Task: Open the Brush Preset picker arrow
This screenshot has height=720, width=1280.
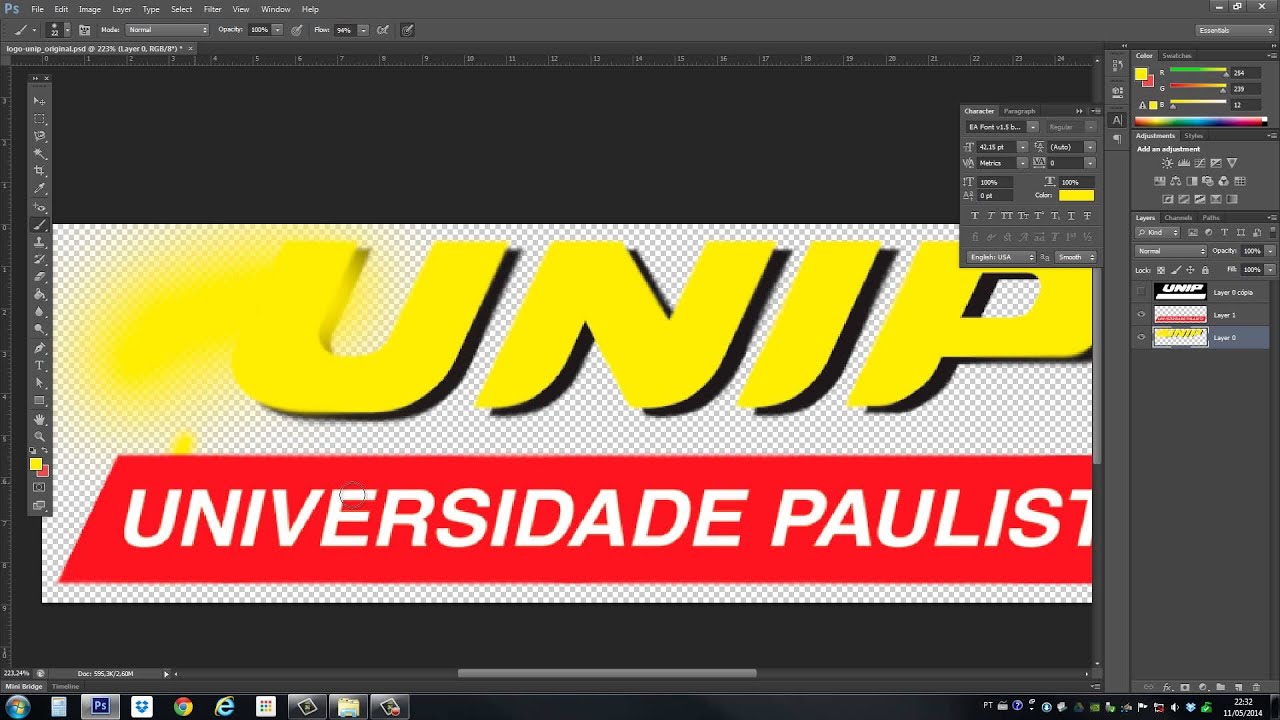Action: [x=67, y=30]
